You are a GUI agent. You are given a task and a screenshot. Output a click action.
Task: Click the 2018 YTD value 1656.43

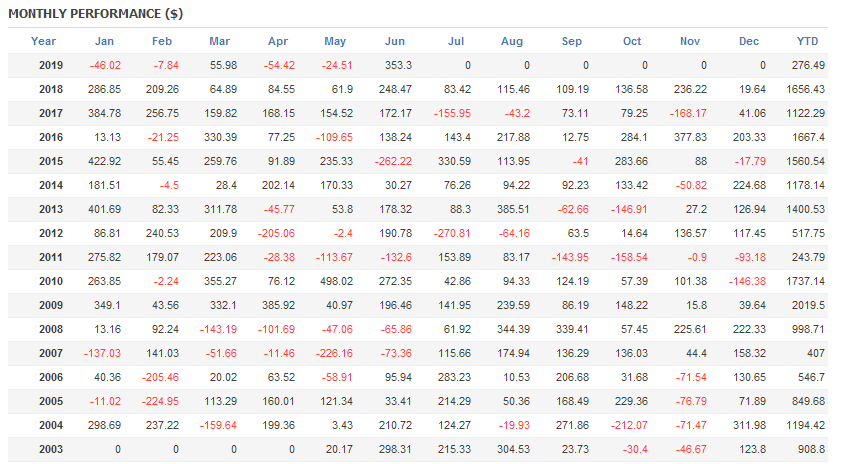[806, 89]
